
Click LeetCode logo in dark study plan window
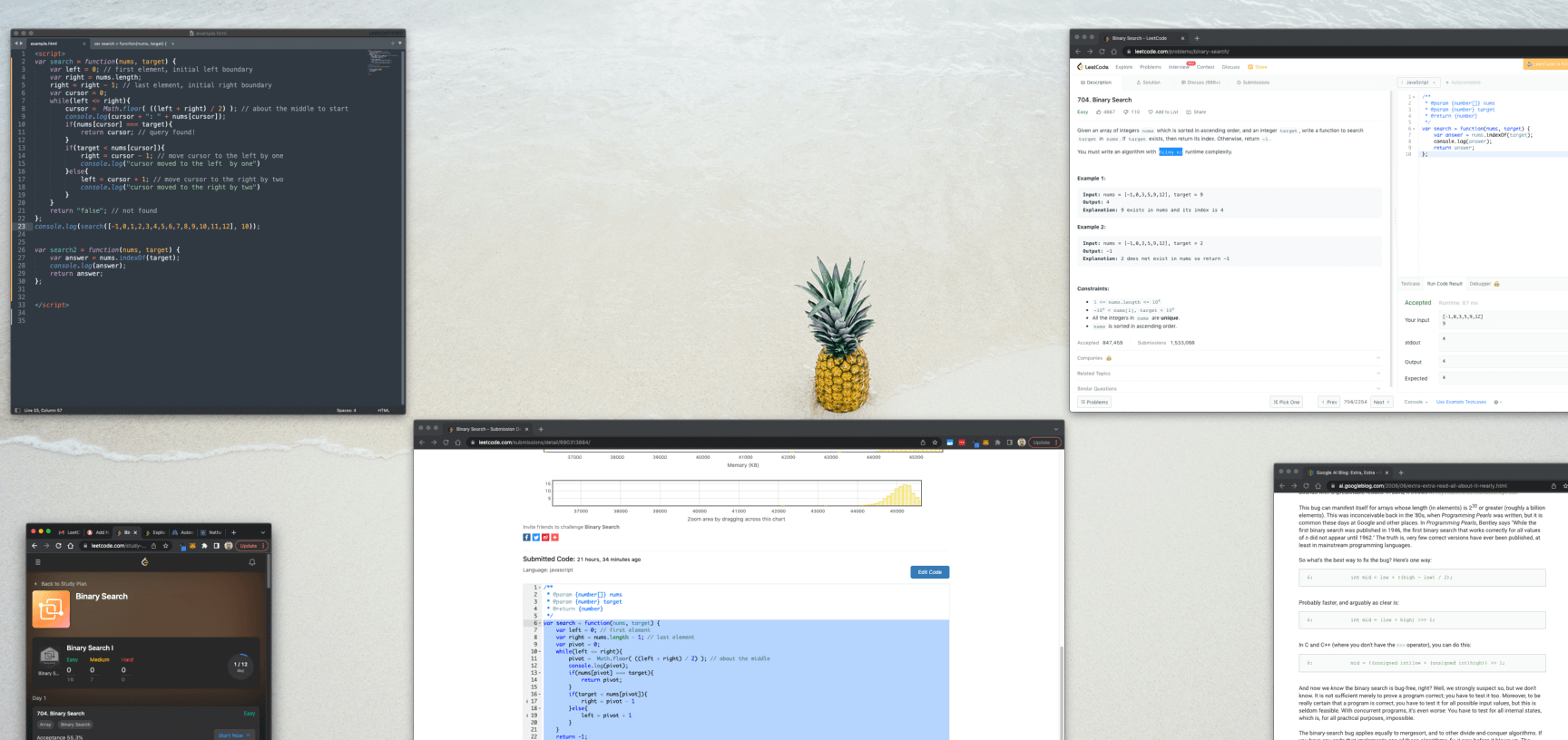pyautogui.click(x=145, y=562)
